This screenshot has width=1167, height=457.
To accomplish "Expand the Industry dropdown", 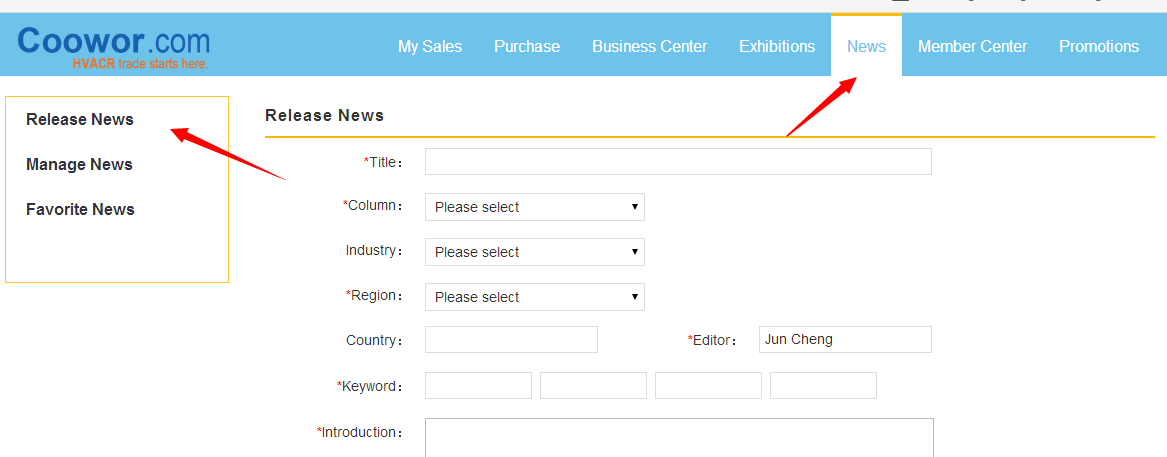I will click(534, 252).
